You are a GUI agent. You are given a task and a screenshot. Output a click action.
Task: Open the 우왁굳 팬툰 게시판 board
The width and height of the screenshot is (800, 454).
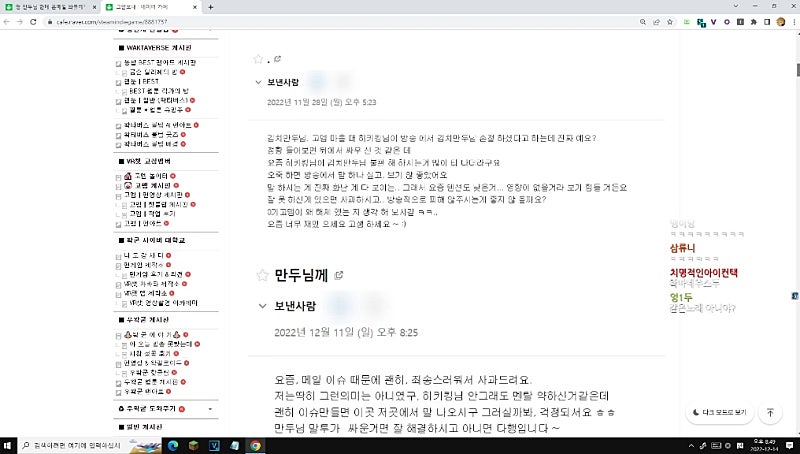151,382
